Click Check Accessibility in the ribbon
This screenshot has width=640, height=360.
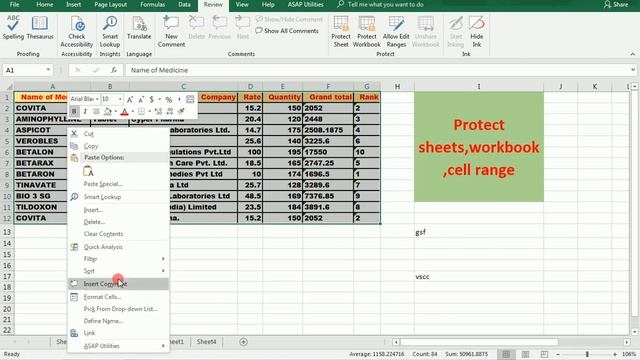[x=77, y=32]
